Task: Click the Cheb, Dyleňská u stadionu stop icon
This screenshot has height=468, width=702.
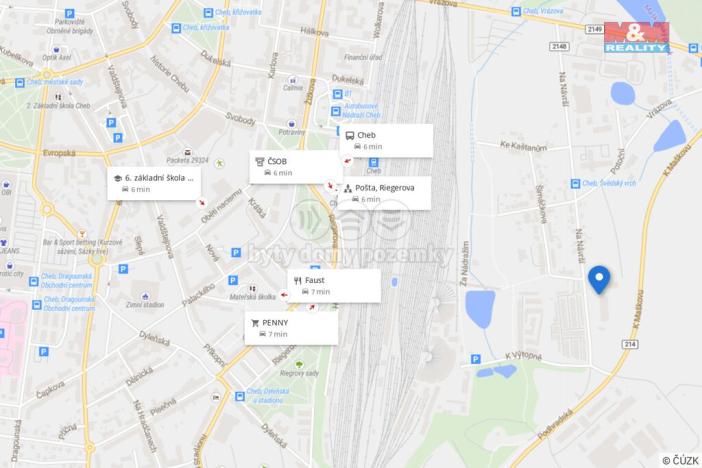Action: point(240,396)
